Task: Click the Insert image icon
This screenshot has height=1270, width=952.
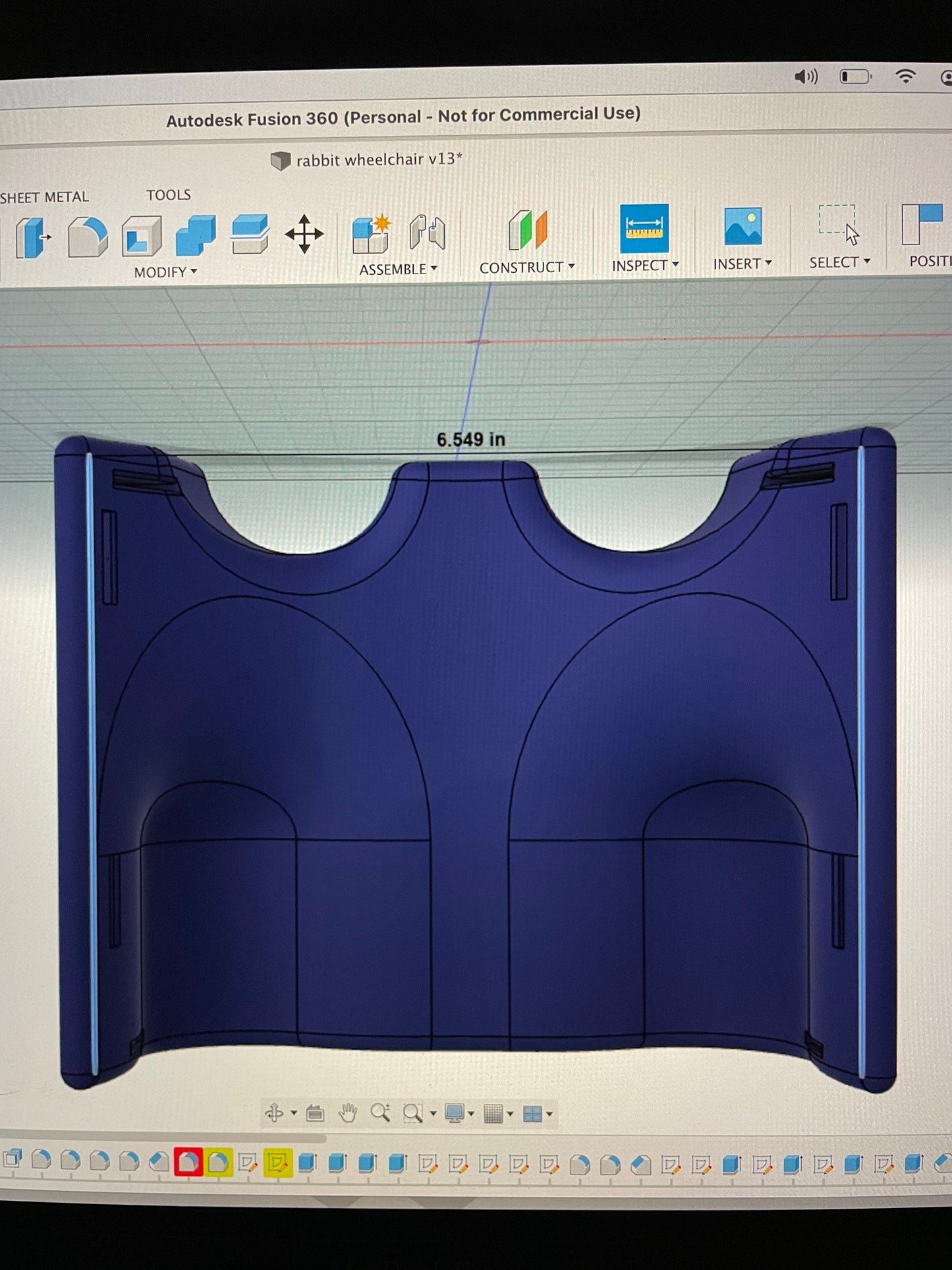Action: pos(742,227)
